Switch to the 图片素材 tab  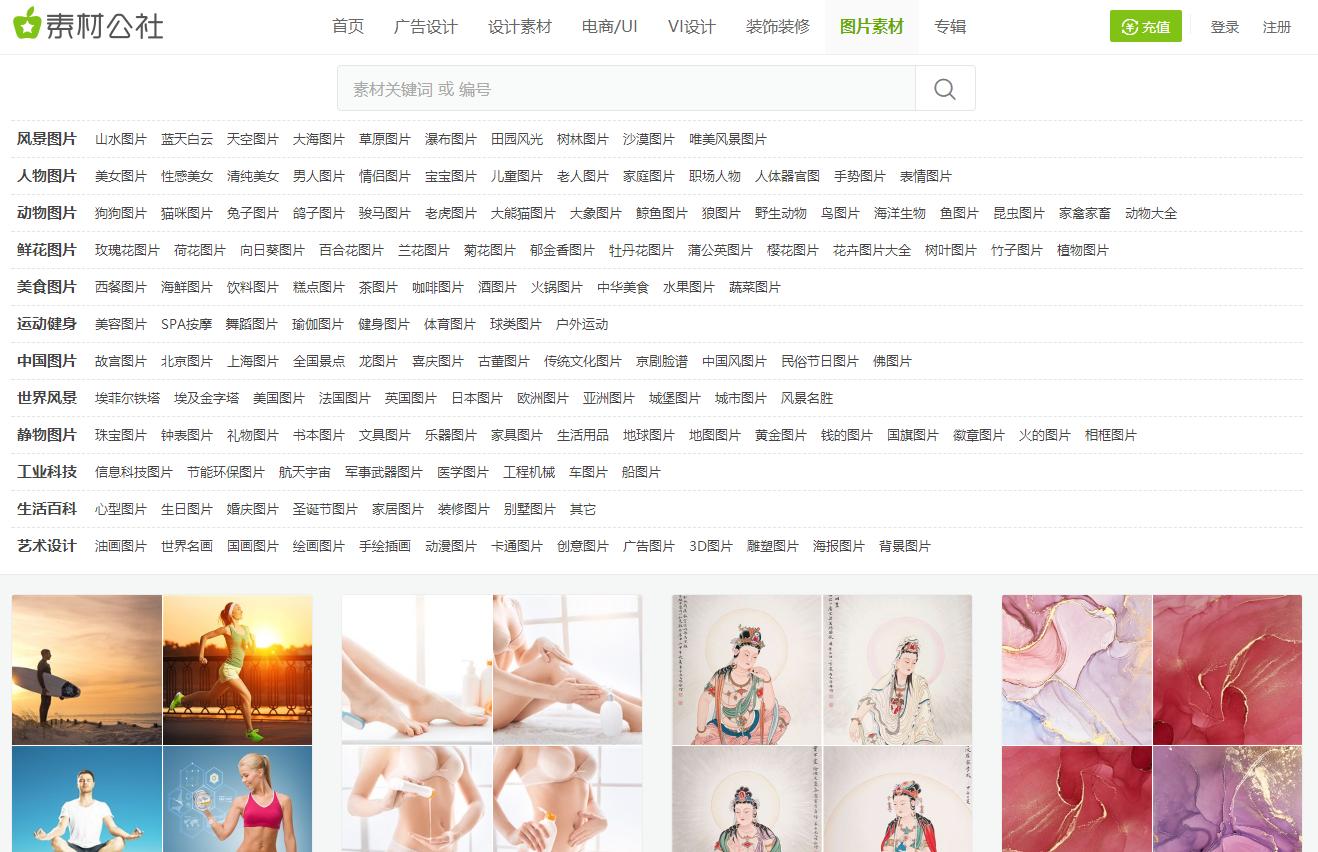(870, 27)
